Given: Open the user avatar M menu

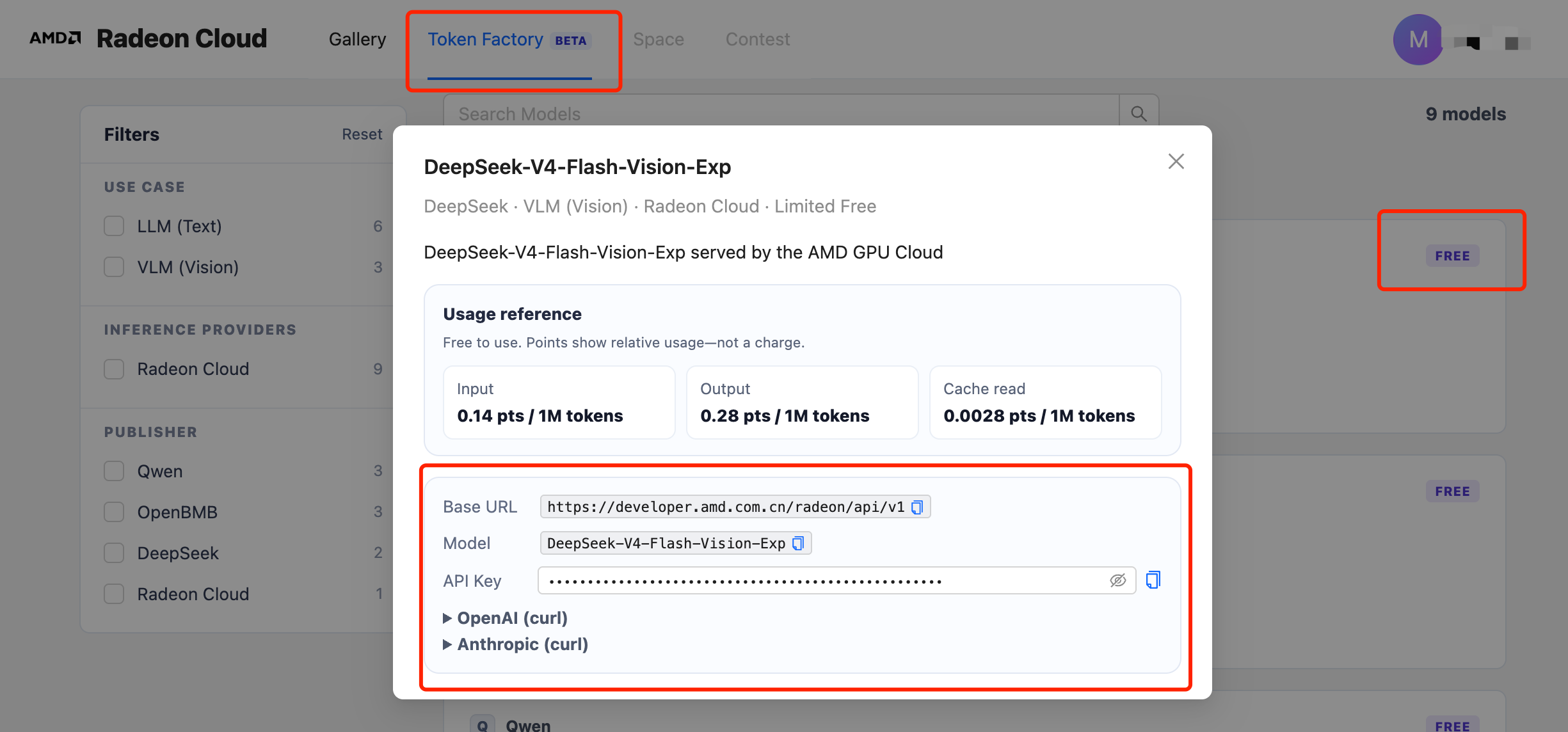Looking at the screenshot, I should coord(1418,40).
